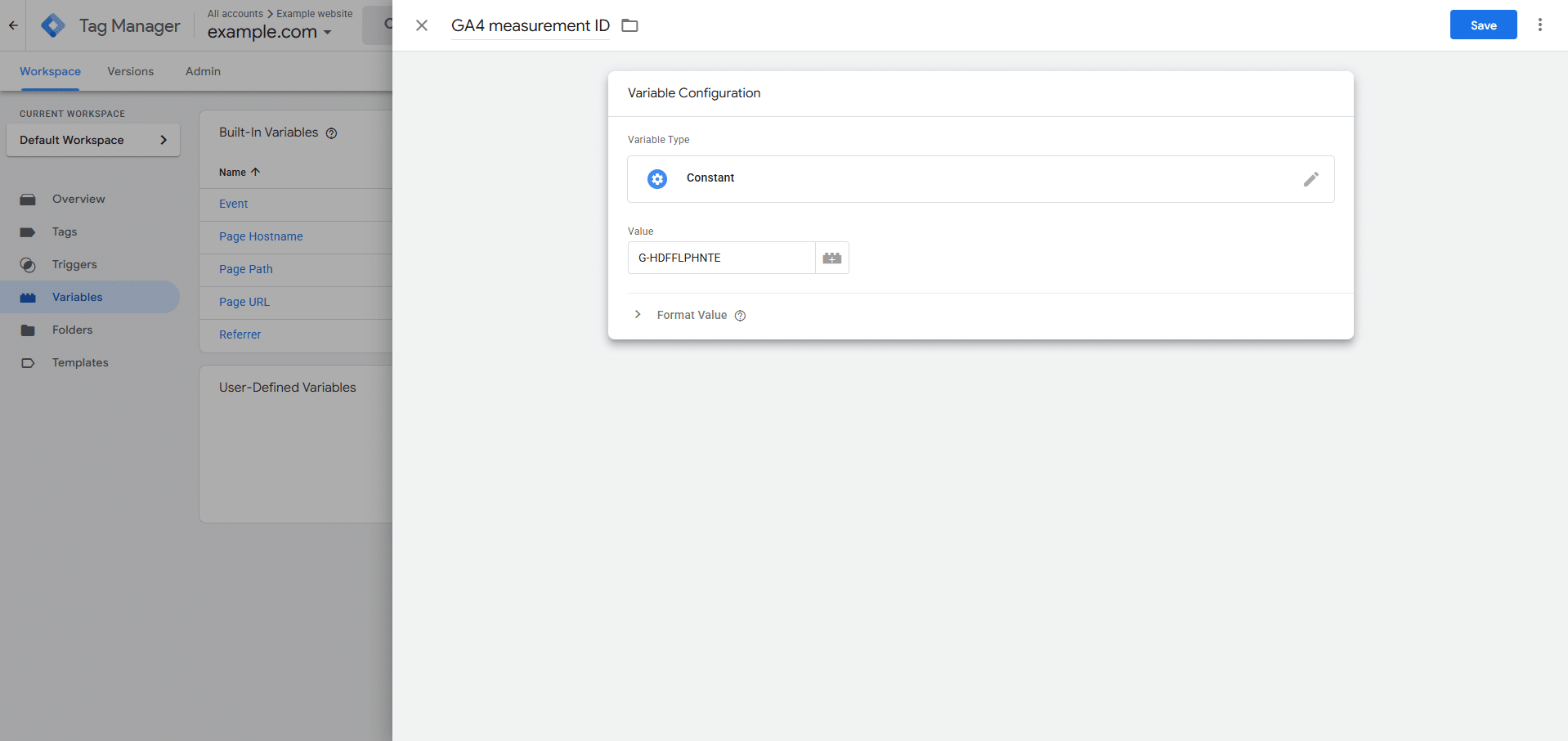Viewport: 1568px width, 741px height.
Task: Edit the Constant variable type via pencil icon
Action: click(1311, 178)
